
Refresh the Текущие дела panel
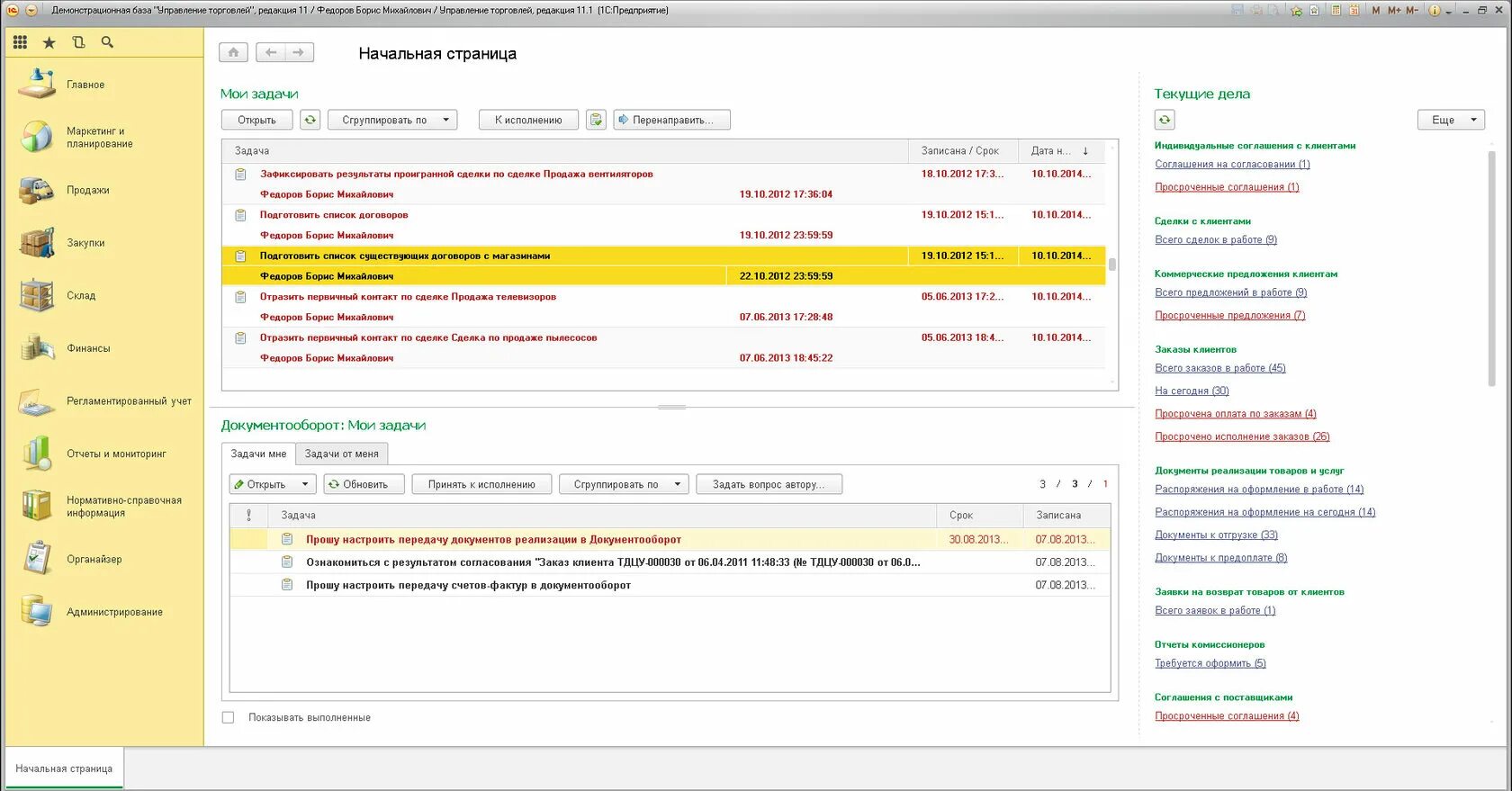coord(1165,120)
